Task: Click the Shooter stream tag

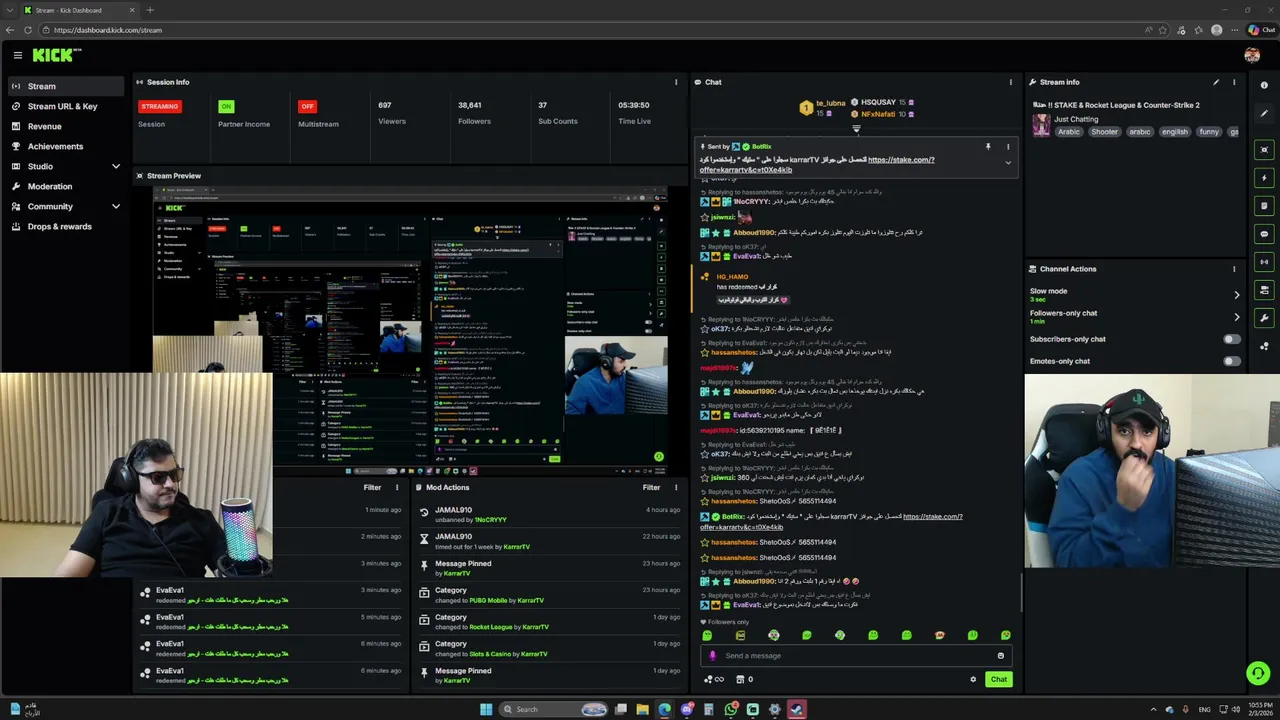Action: coord(1105,132)
